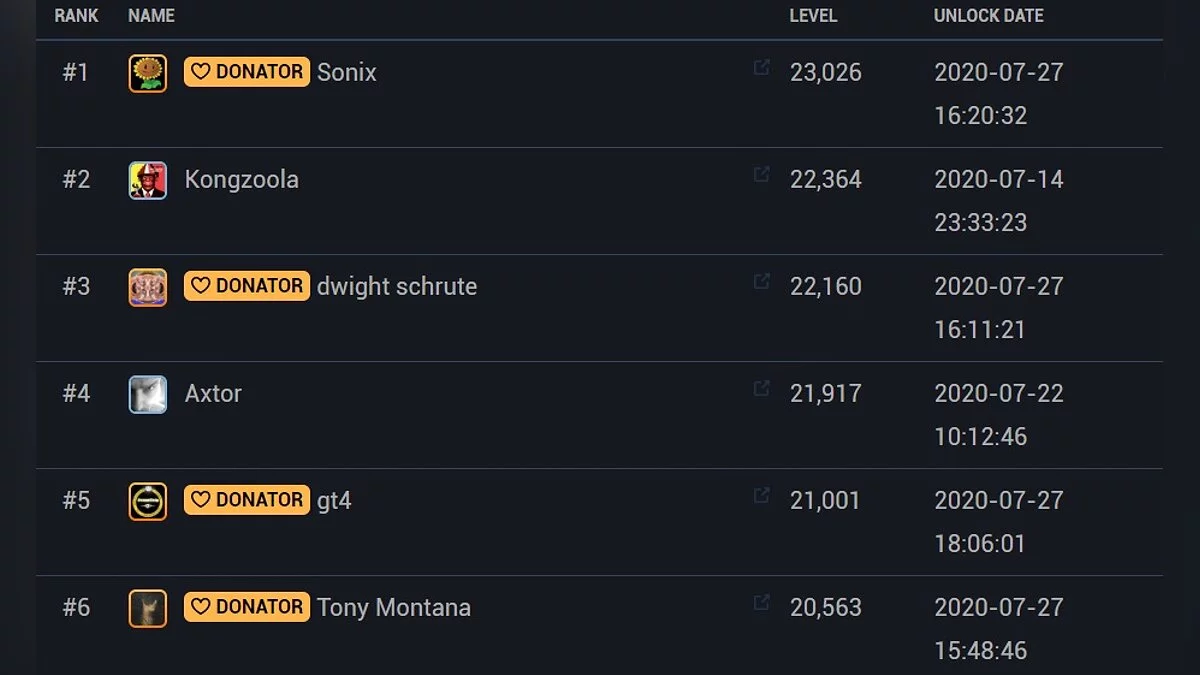Screen dimensions: 1200x675
Task: Open external link icon for dwight schrute
Action: coord(761,282)
